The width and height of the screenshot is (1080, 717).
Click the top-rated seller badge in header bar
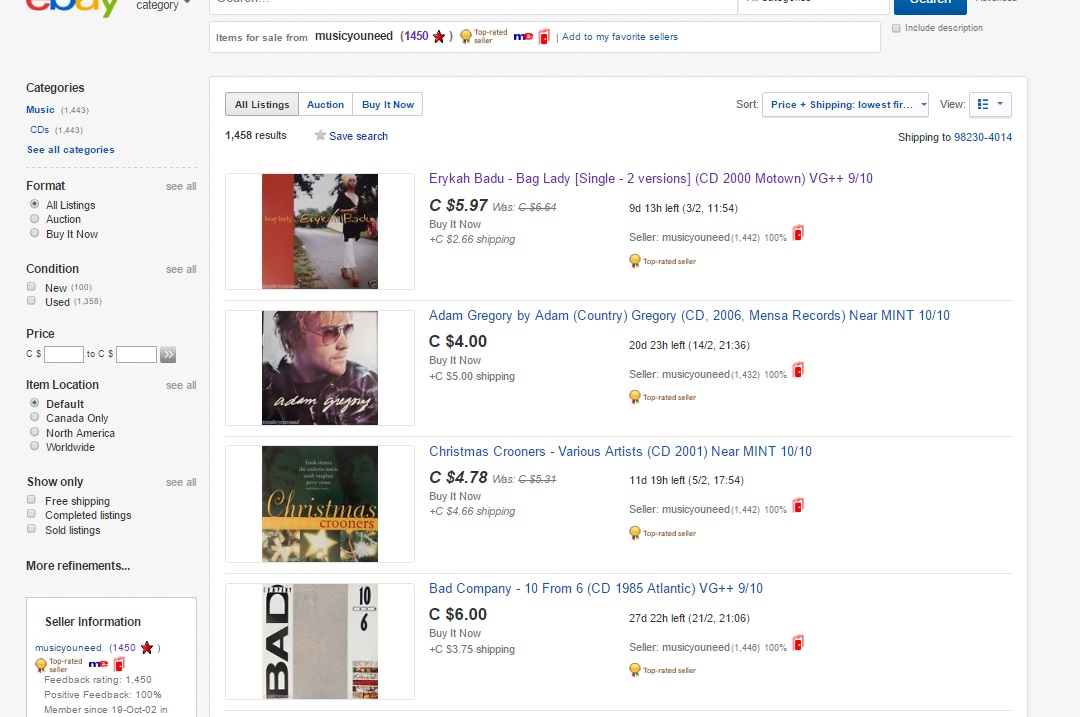(x=483, y=37)
